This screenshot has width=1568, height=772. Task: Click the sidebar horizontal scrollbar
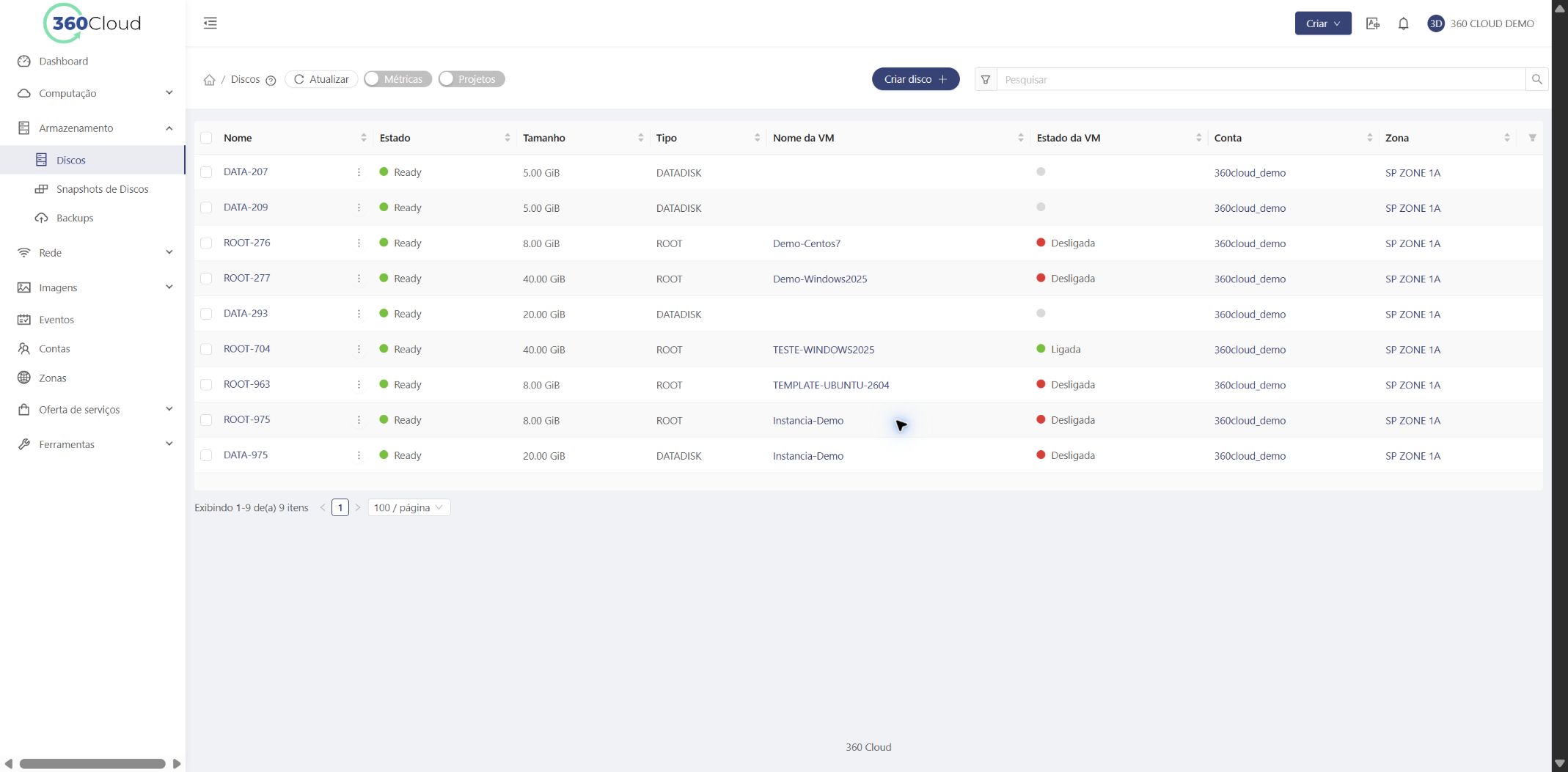tap(92, 764)
